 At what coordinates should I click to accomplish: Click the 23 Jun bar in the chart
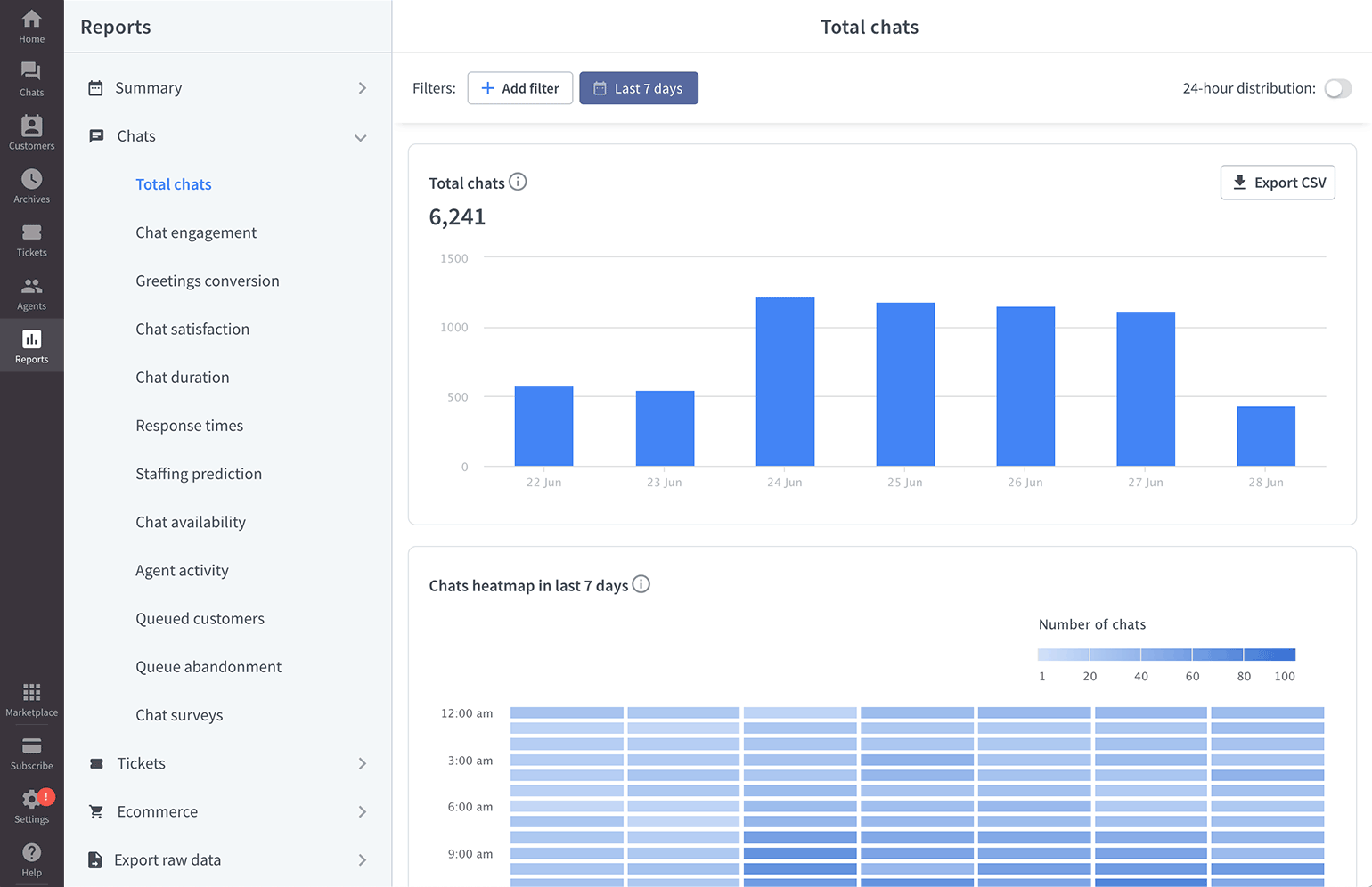665,428
